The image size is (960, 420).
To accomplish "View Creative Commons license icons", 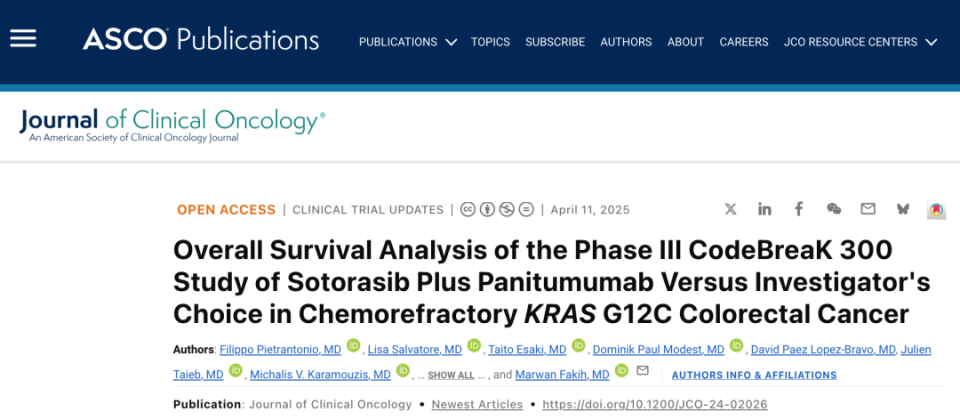I will [x=497, y=209].
